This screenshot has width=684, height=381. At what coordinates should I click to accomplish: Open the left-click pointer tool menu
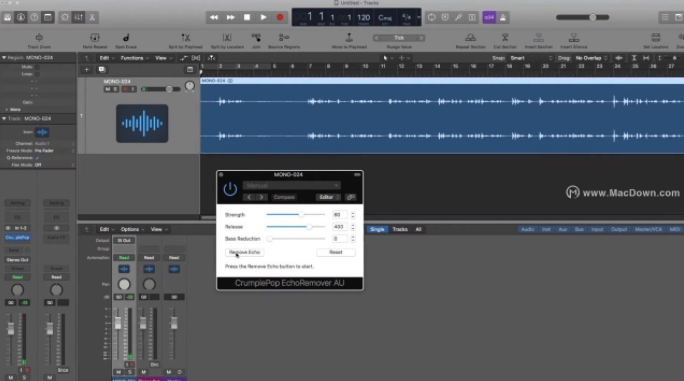[388, 58]
